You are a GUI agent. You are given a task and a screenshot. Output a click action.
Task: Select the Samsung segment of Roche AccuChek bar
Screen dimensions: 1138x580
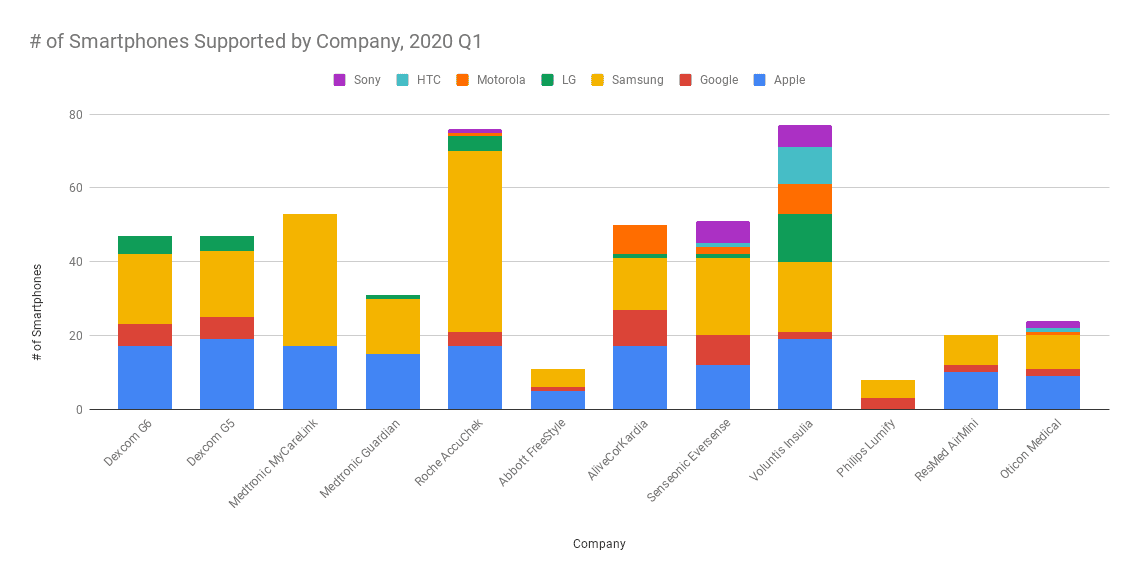click(x=475, y=240)
